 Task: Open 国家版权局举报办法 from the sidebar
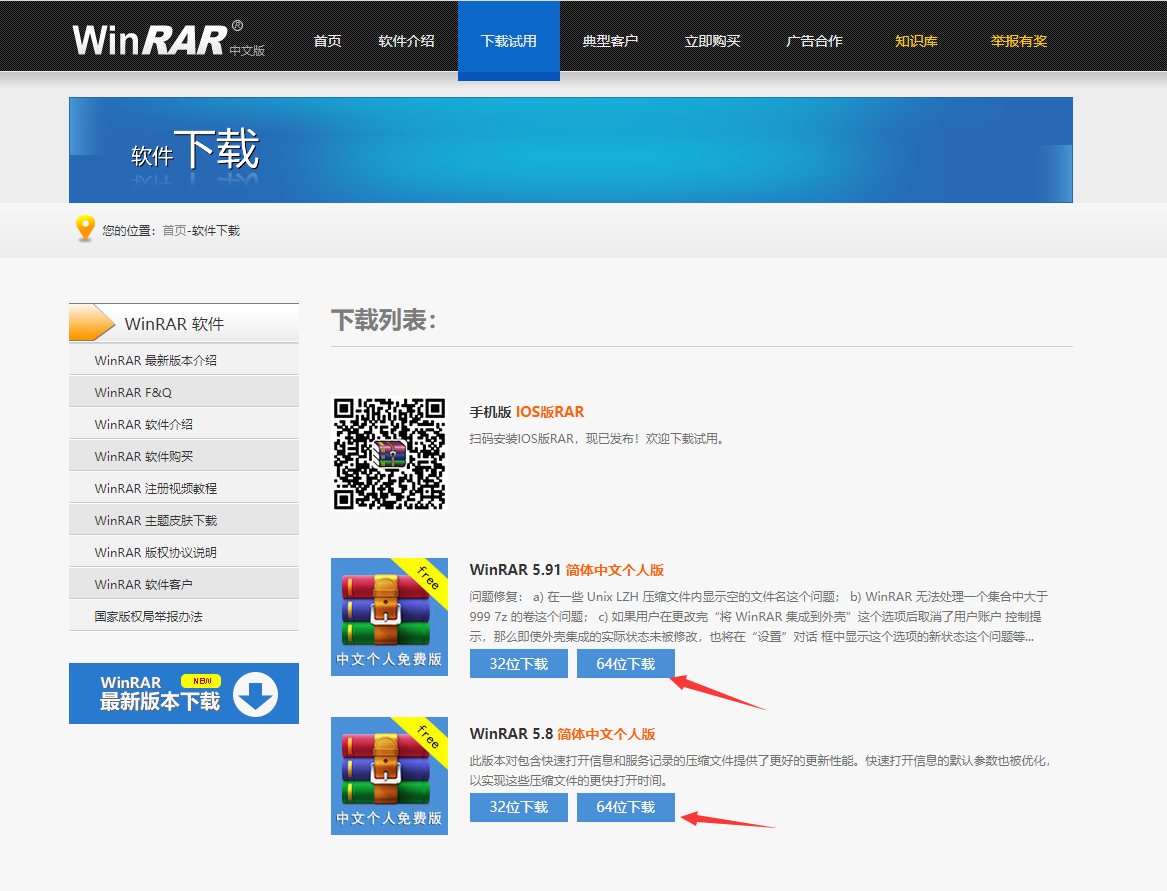click(x=150, y=614)
